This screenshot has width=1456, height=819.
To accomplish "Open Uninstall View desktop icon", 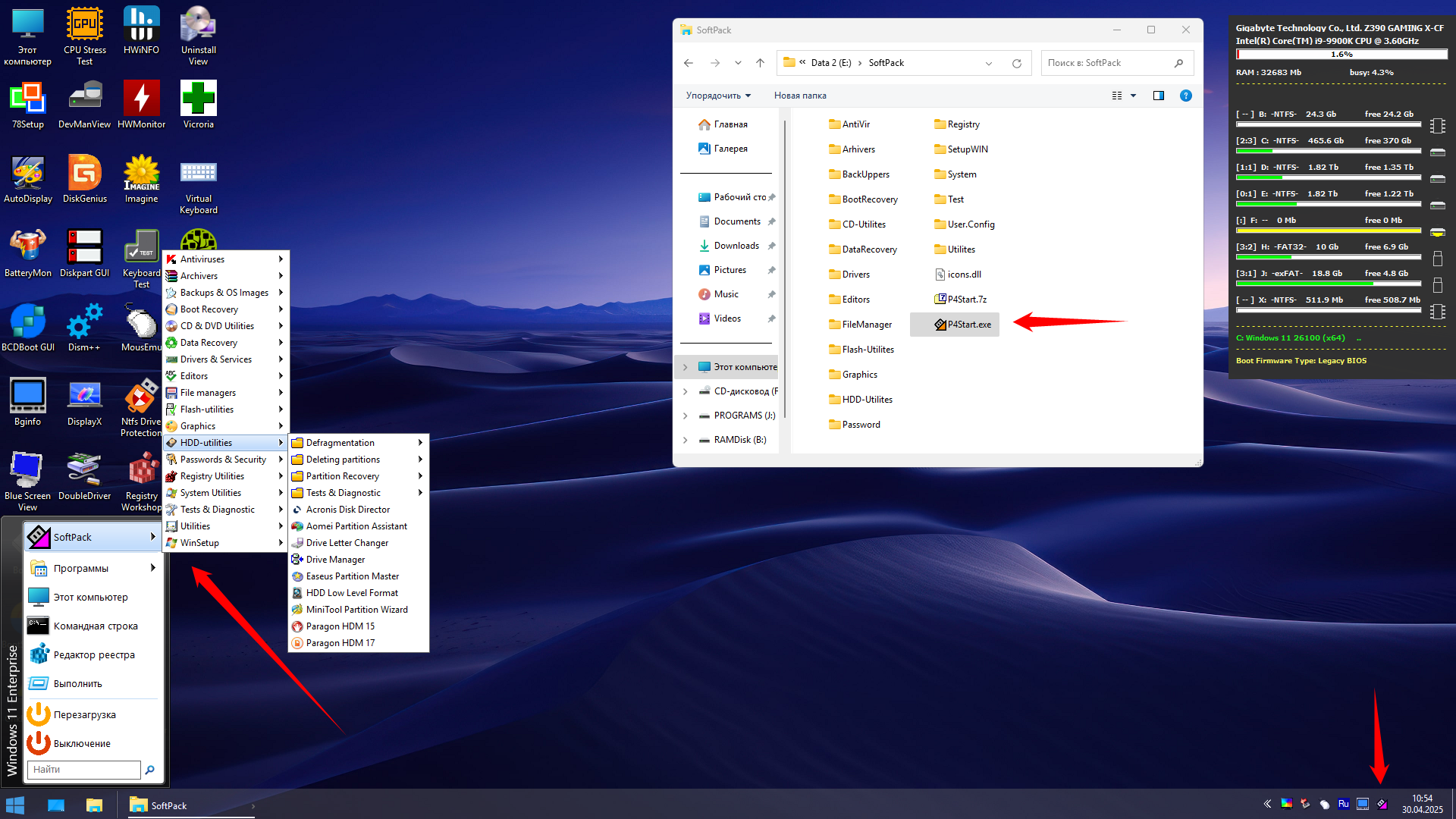I will [198, 36].
